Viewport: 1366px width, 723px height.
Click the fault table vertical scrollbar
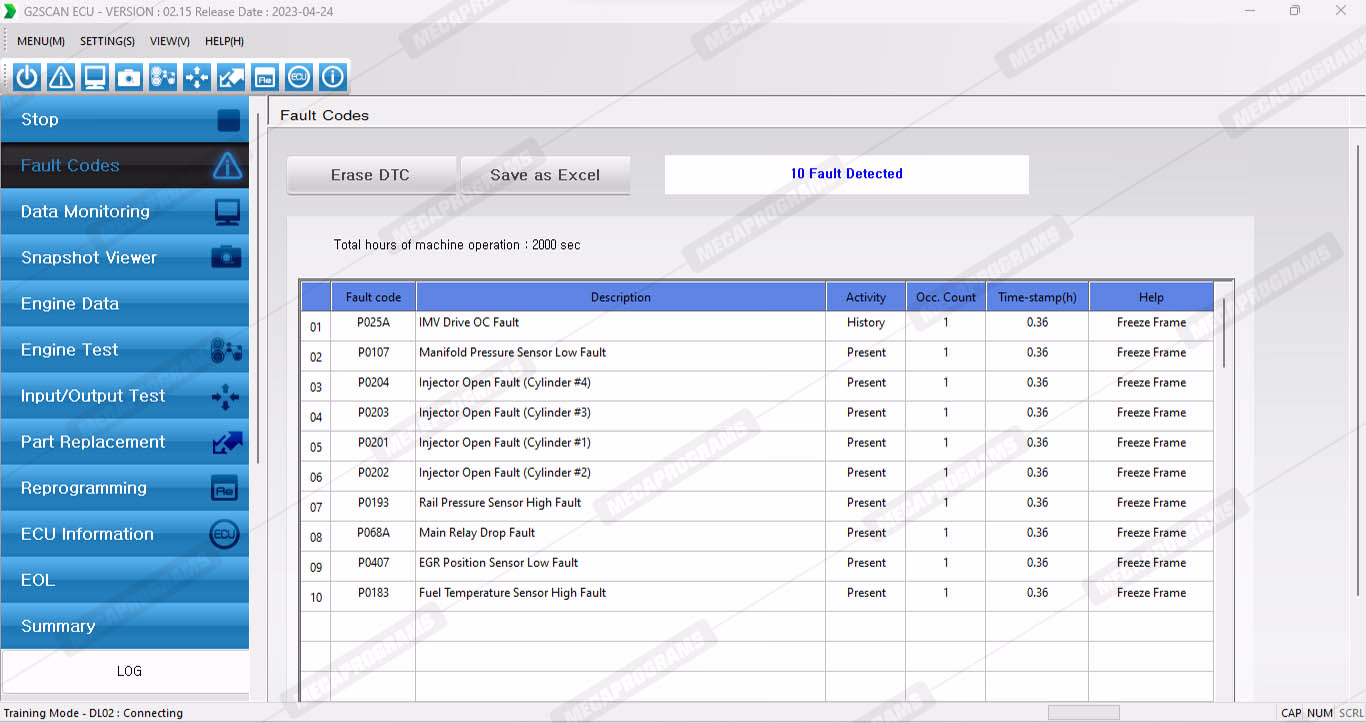pyautogui.click(x=1223, y=328)
